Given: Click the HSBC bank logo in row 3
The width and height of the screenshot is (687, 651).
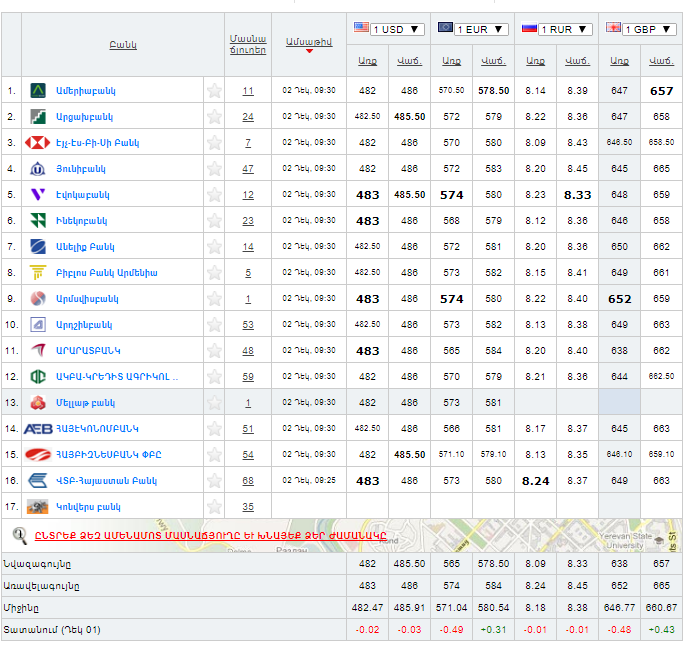Looking at the screenshot, I should [38, 143].
